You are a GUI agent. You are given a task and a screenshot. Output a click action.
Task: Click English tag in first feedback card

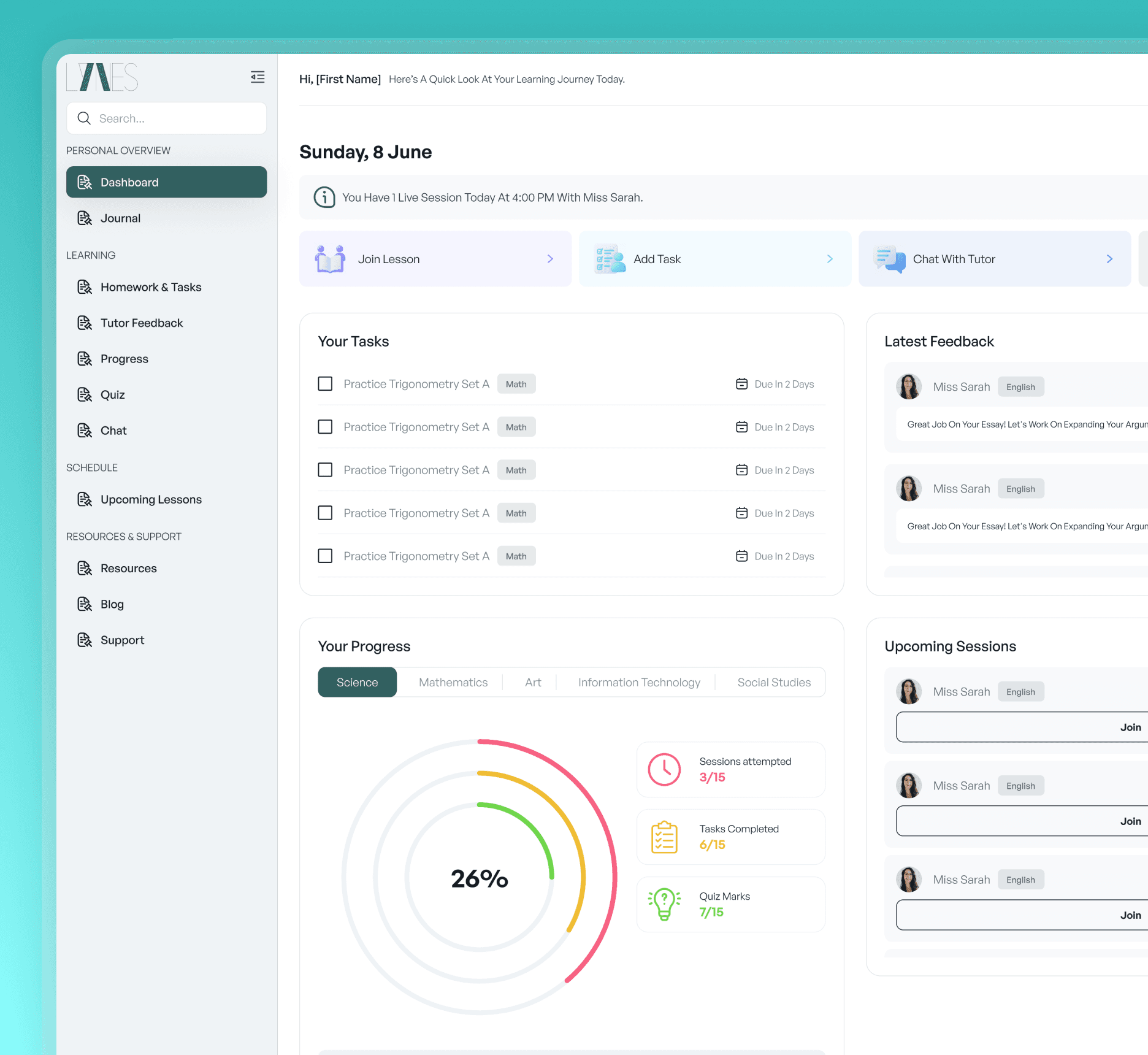pos(1020,387)
